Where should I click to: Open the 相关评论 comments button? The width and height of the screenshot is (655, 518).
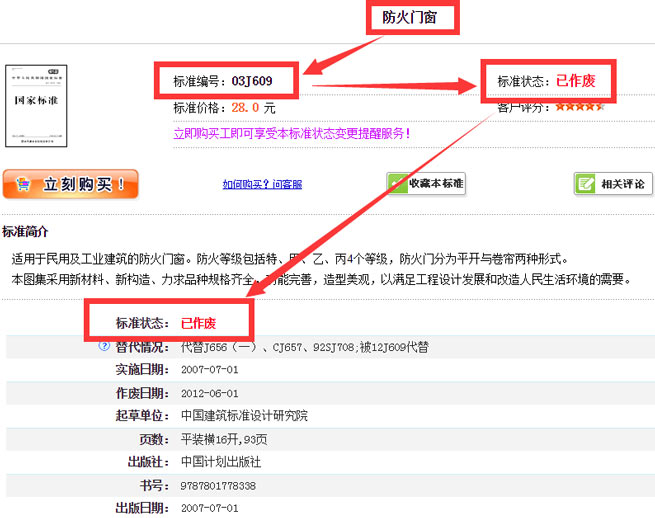pyautogui.click(x=613, y=184)
